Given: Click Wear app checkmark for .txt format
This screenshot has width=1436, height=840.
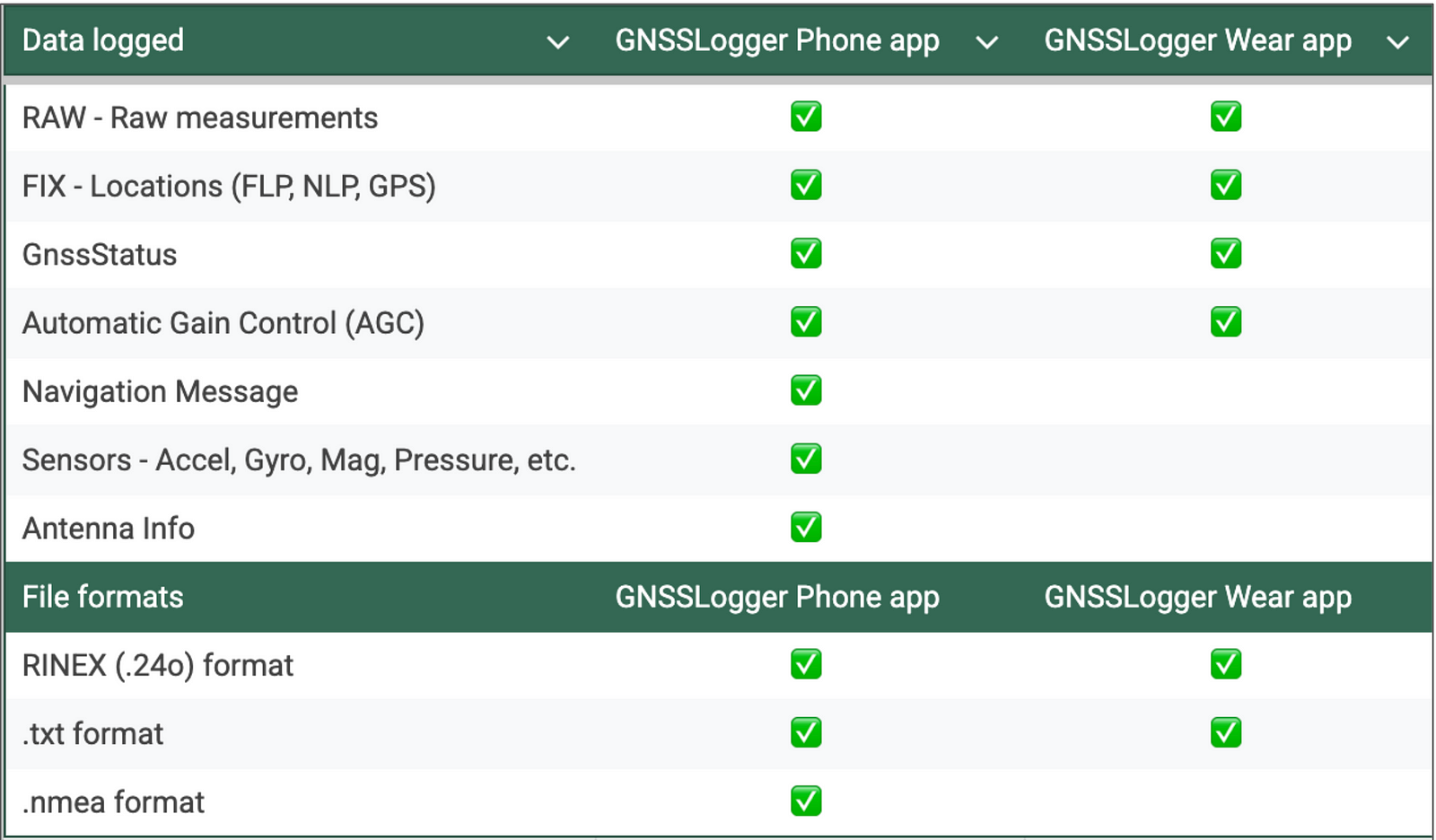Looking at the screenshot, I should point(1226,733).
